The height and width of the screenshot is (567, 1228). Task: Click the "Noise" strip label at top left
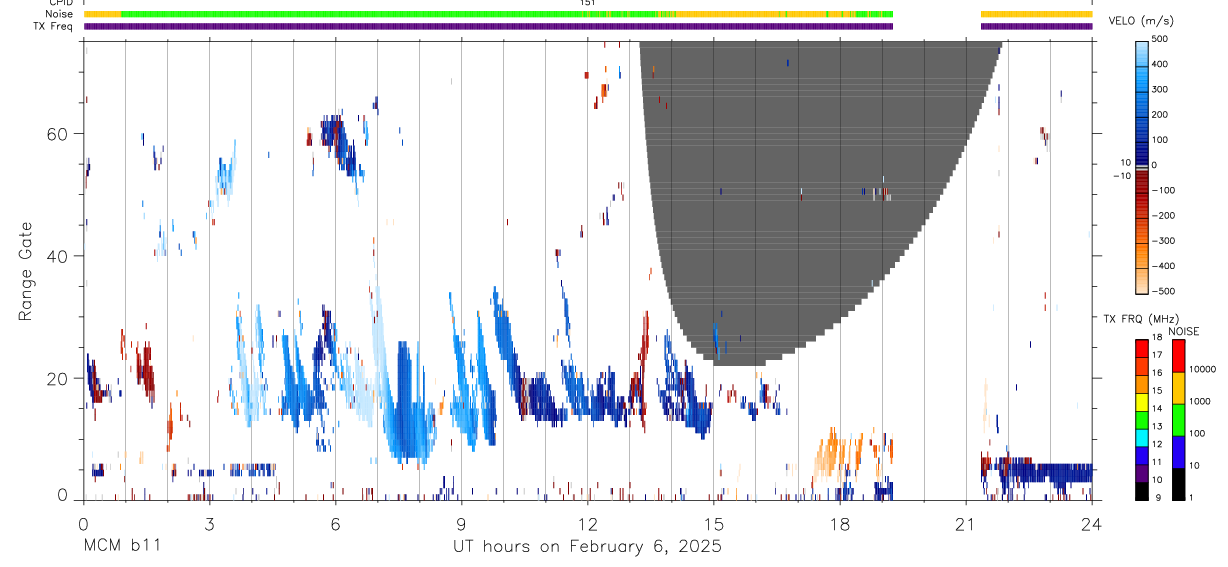coord(60,14)
